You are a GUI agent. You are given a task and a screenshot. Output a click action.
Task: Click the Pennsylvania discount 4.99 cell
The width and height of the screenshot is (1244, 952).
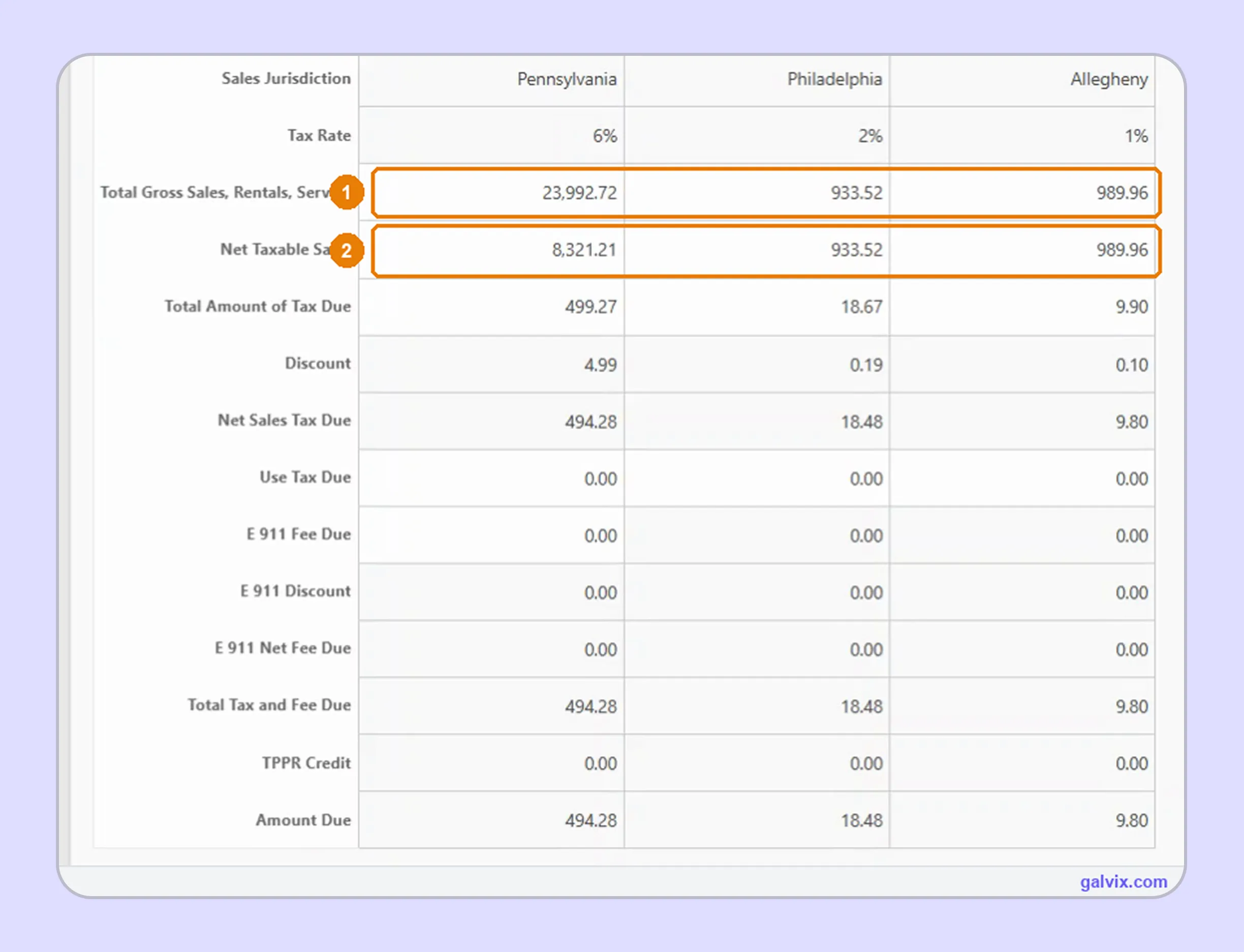491,364
